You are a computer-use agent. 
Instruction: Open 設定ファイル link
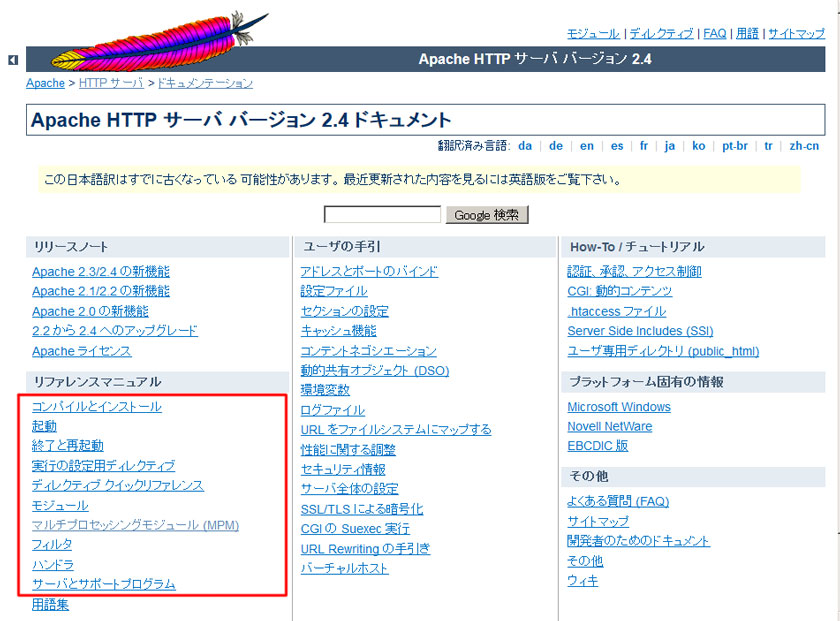pyautogui.click(x=334, y=291)
